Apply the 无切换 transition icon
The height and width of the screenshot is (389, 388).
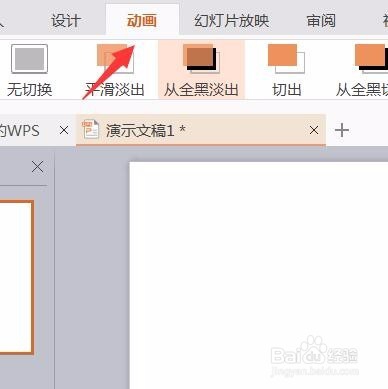tap(29, 59)
